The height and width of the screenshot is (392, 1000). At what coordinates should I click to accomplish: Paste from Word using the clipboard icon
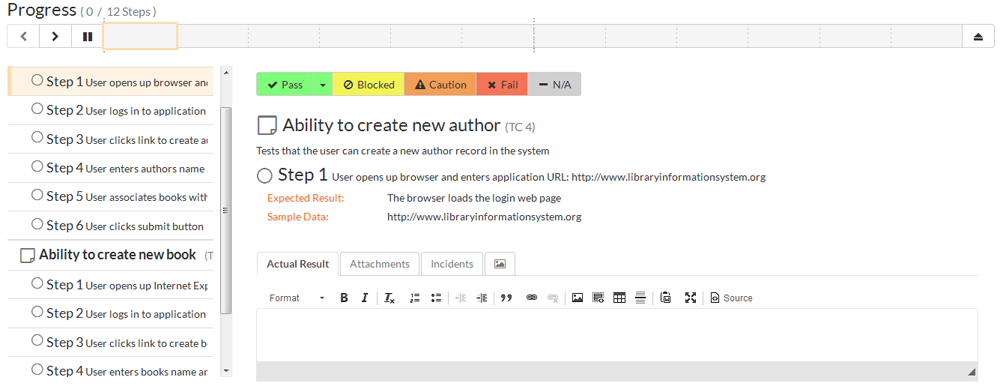click(x=666, y=298)
